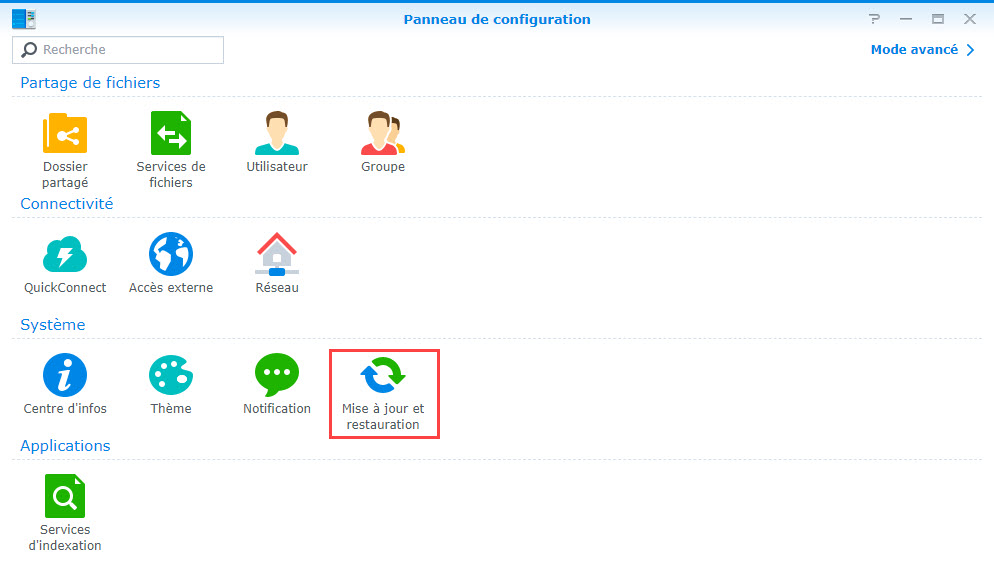Open the Dossier partagé settings

click(x=65, y=135)
